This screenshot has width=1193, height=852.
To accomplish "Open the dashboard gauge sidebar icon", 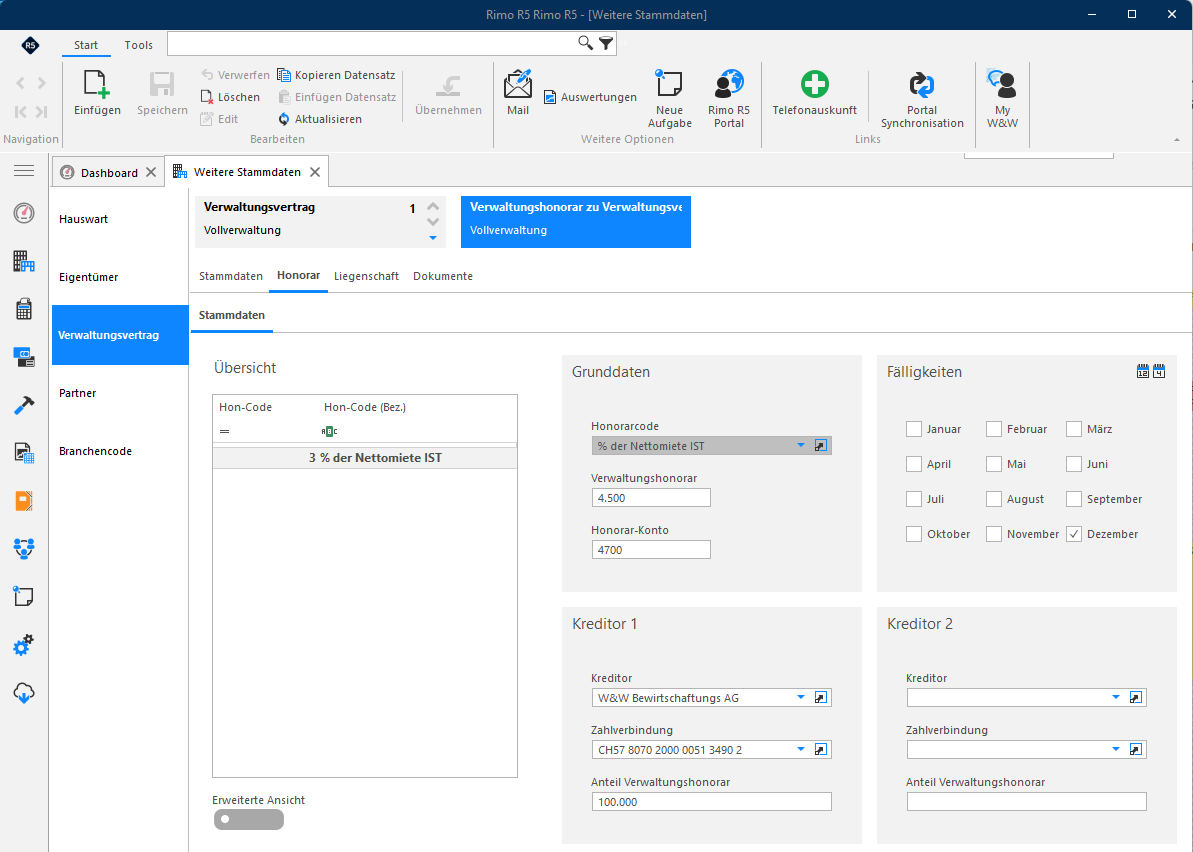I will coord(24,213).
